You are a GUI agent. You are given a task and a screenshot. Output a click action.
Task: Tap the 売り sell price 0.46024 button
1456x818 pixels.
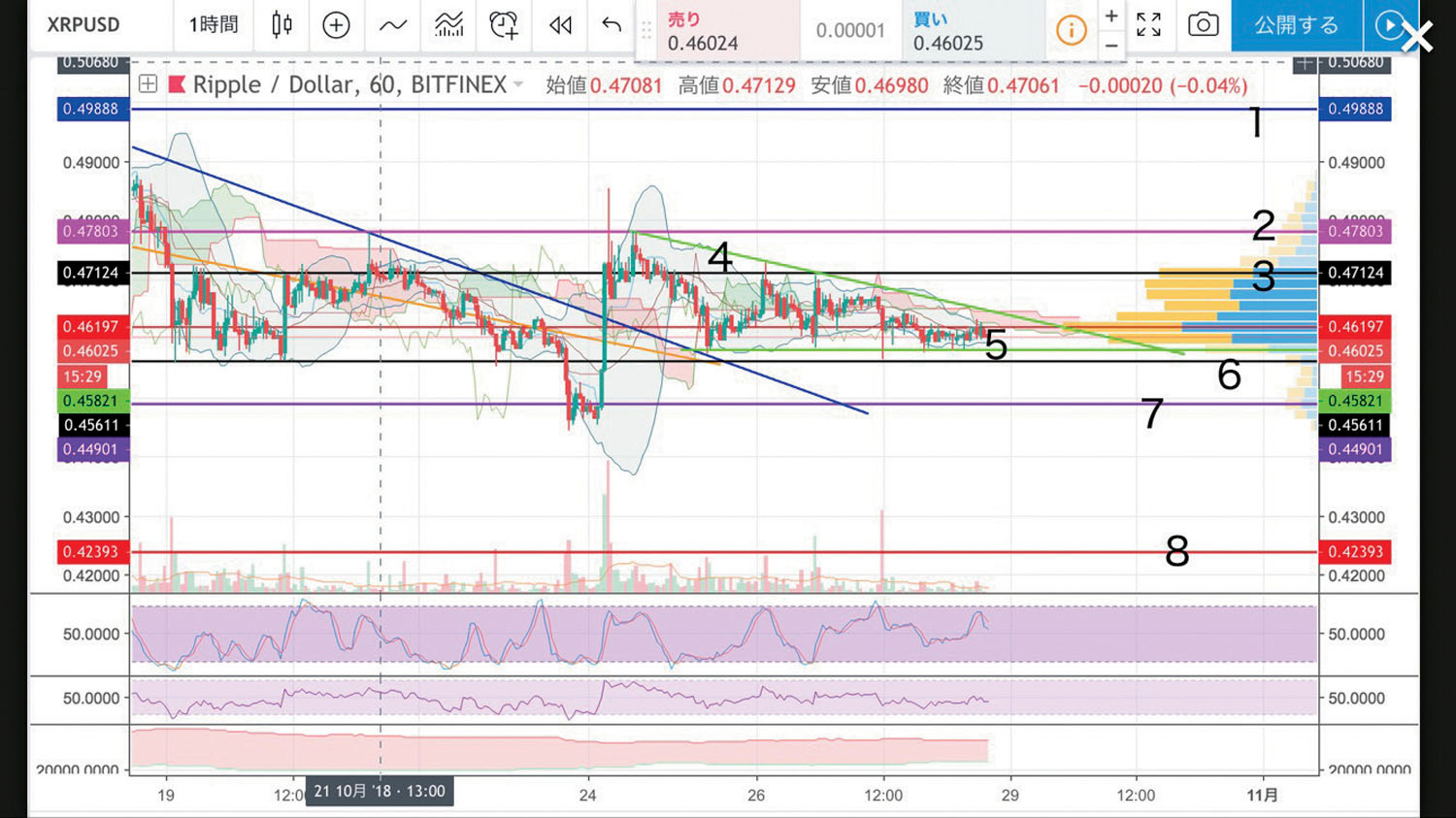[x=729, y=31]
